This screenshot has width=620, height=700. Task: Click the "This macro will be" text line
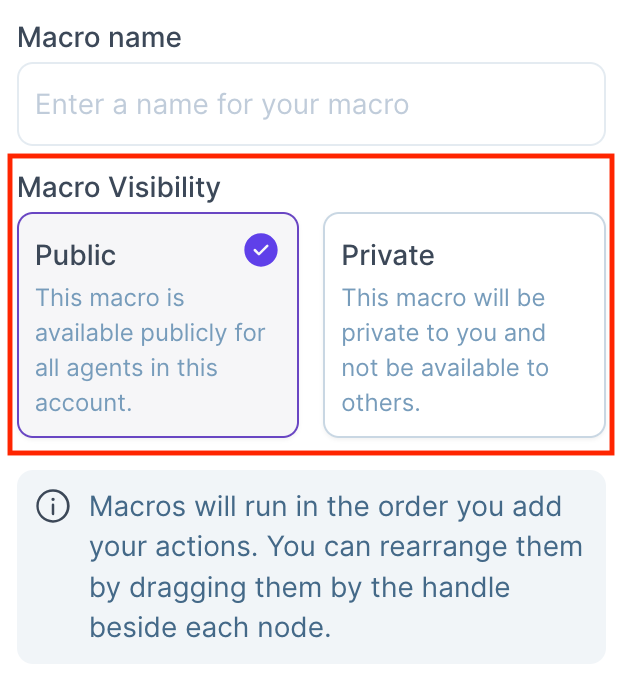click(443, 298)
